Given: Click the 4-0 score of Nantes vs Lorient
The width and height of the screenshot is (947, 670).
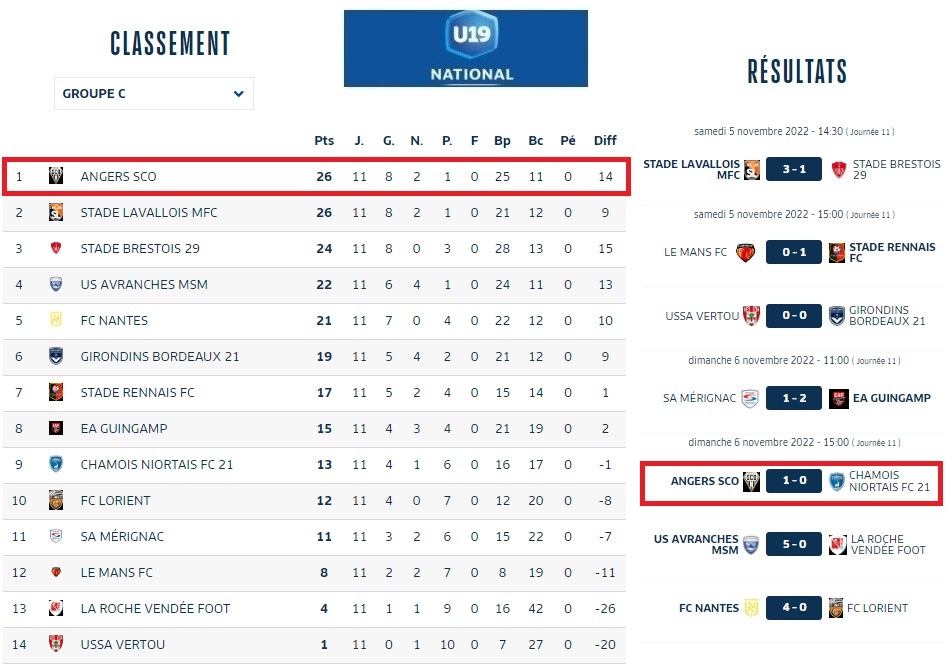Looking at the screenshot, I should pos(794,608).
